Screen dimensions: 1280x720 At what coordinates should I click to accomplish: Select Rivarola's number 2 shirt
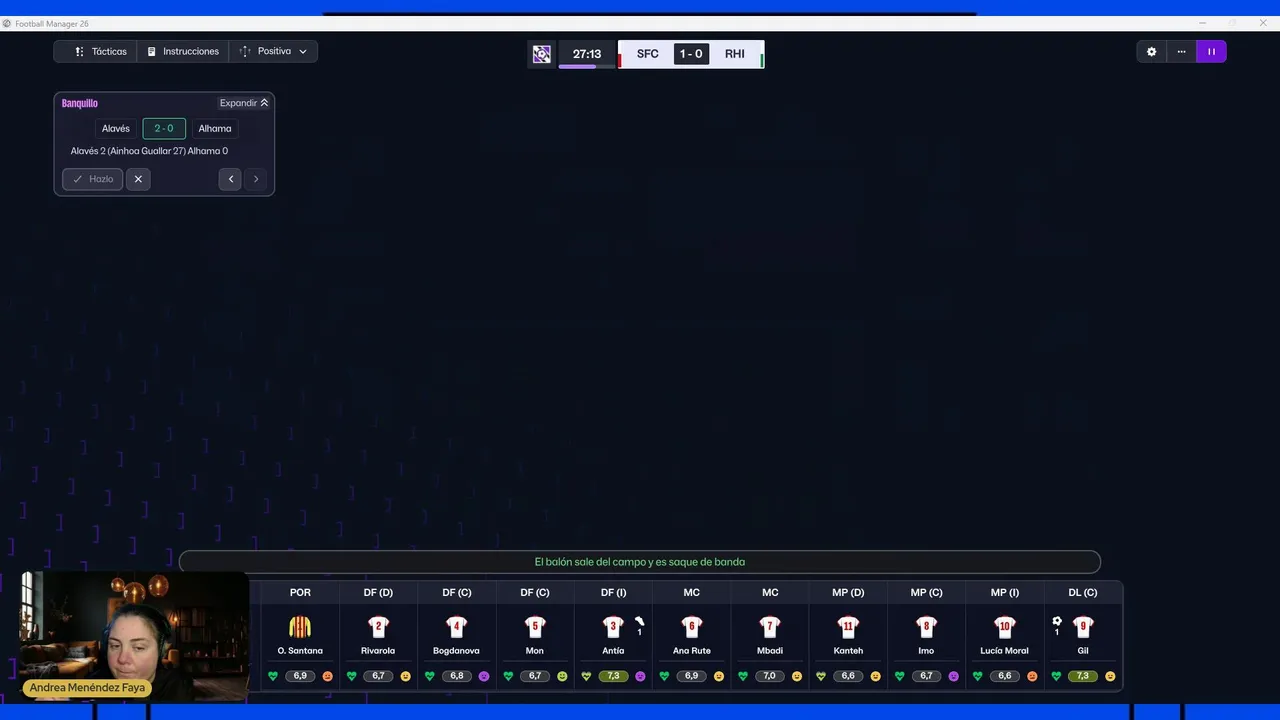378,627
